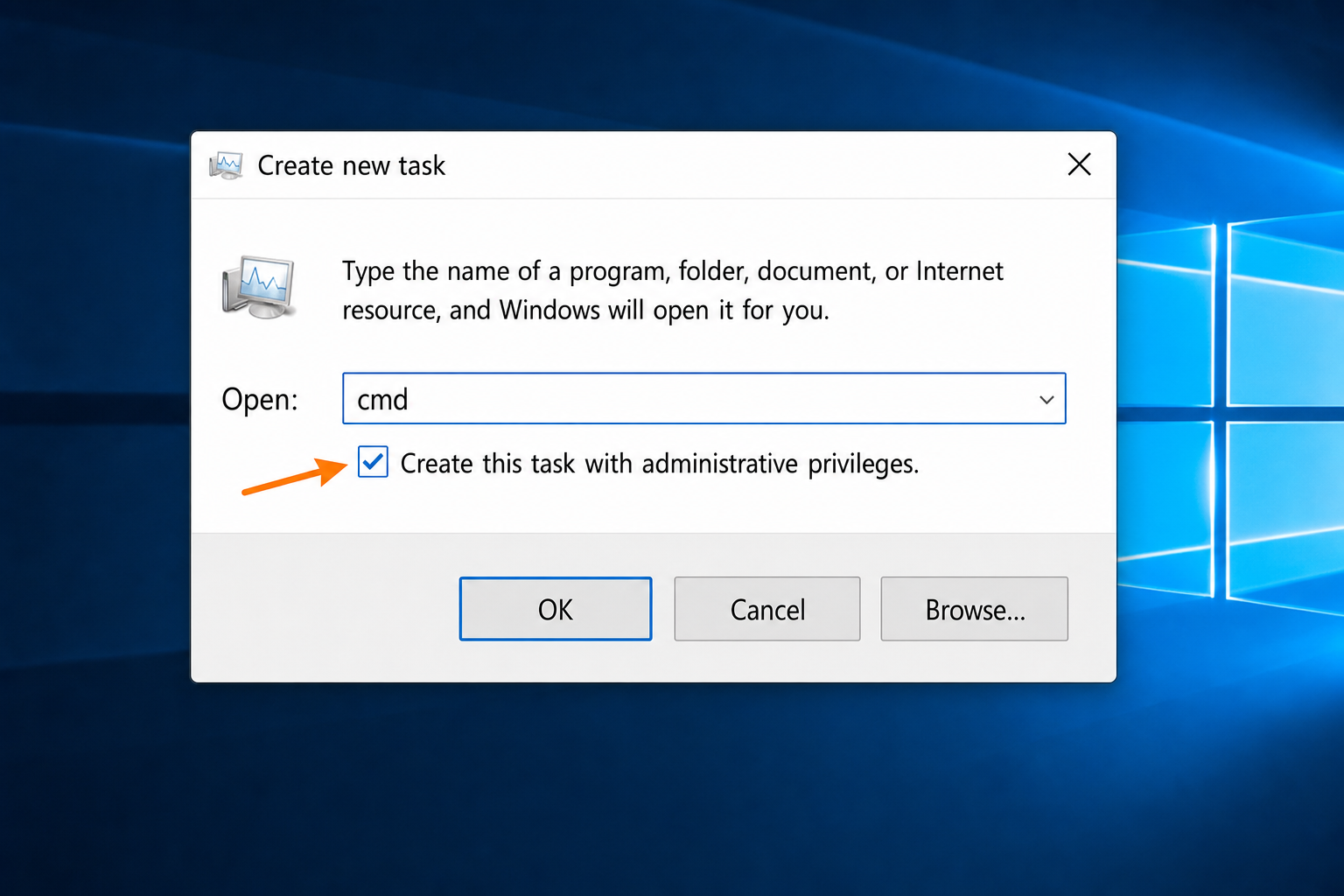Image resolution: width=1344 pixels, height=896 pixels.
Task: Click inside the Open text field containing cmd
Action: pos(703,399)
